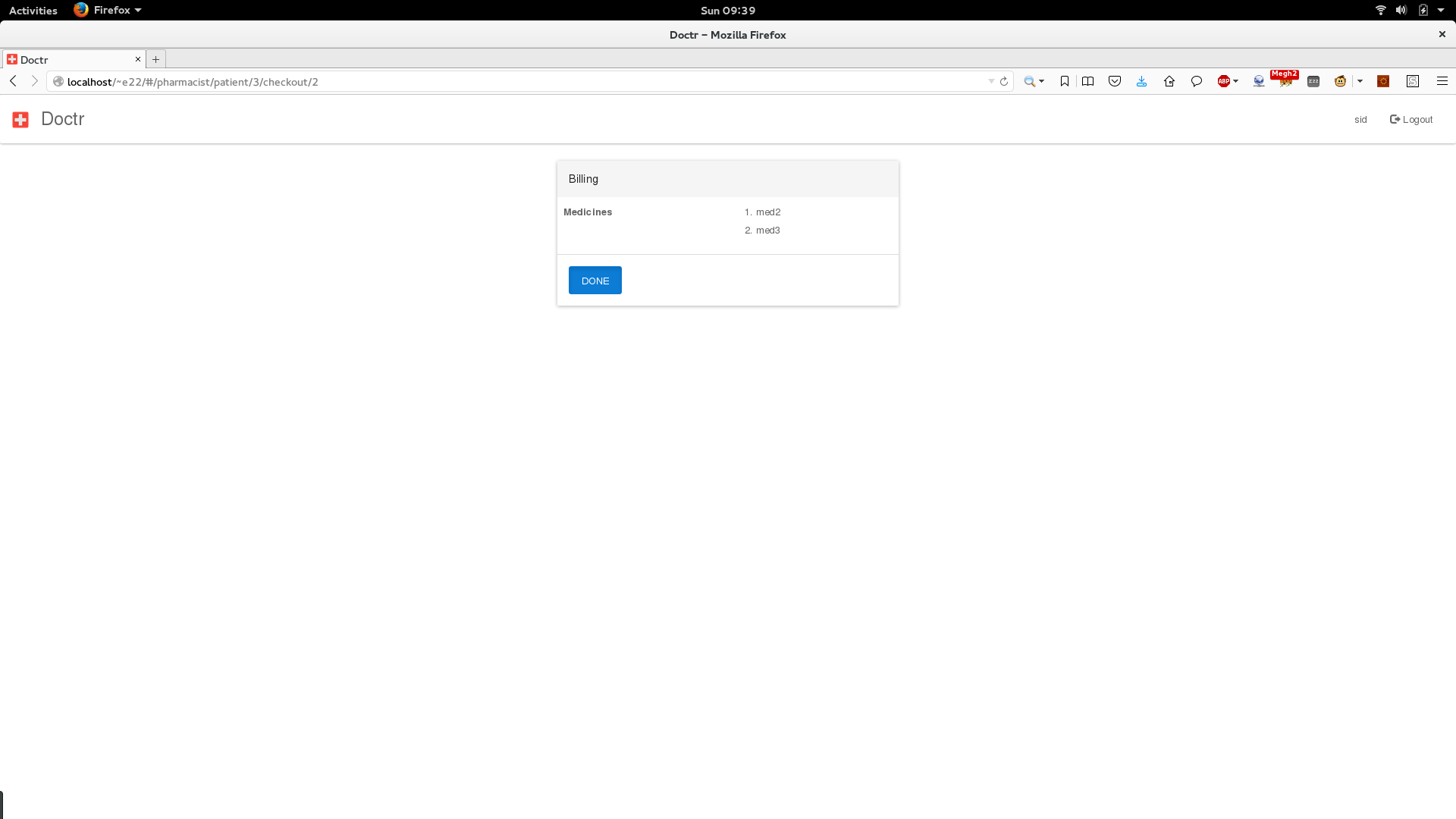Open URL bar history dropdown
Viewport: 1456px width, 819px height.
pos(990,81)
